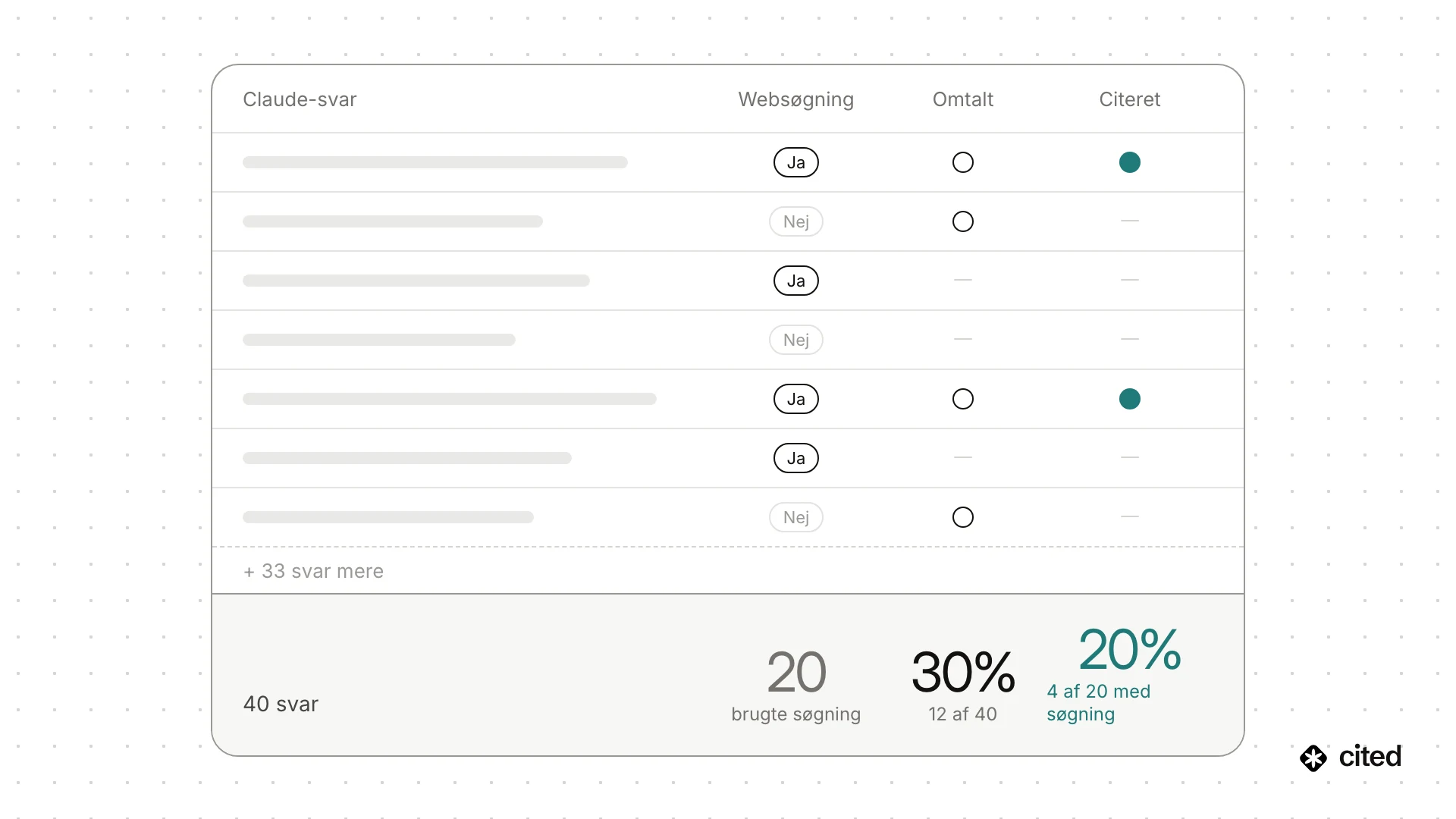Click the Ja badge in sixth row
This screenshot has height=819, width=1456.
(x=796, y=458)
